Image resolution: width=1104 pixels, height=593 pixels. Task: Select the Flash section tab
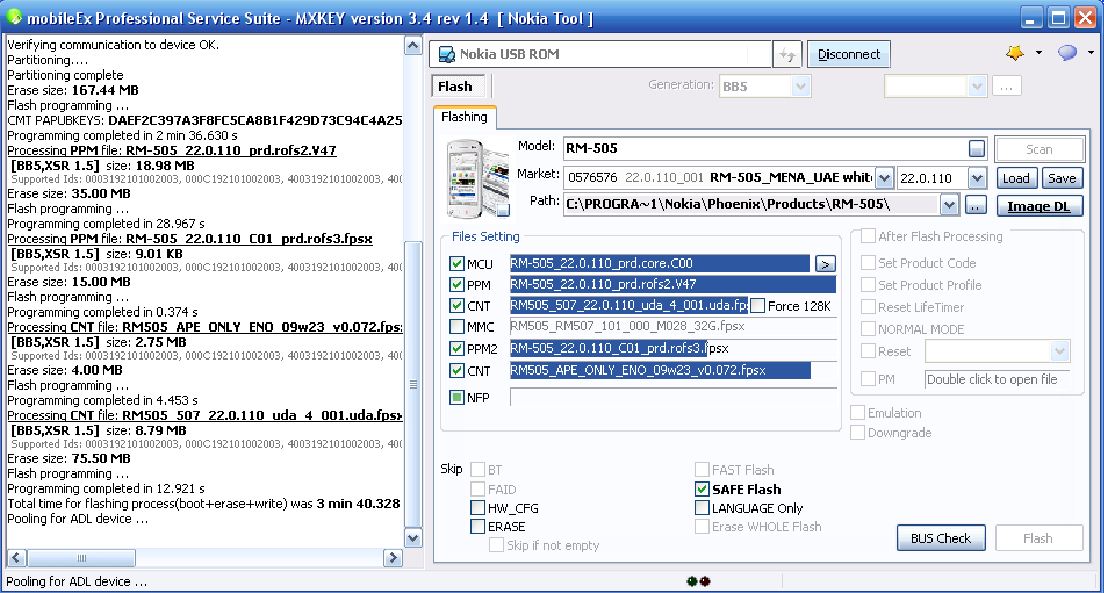456,87
